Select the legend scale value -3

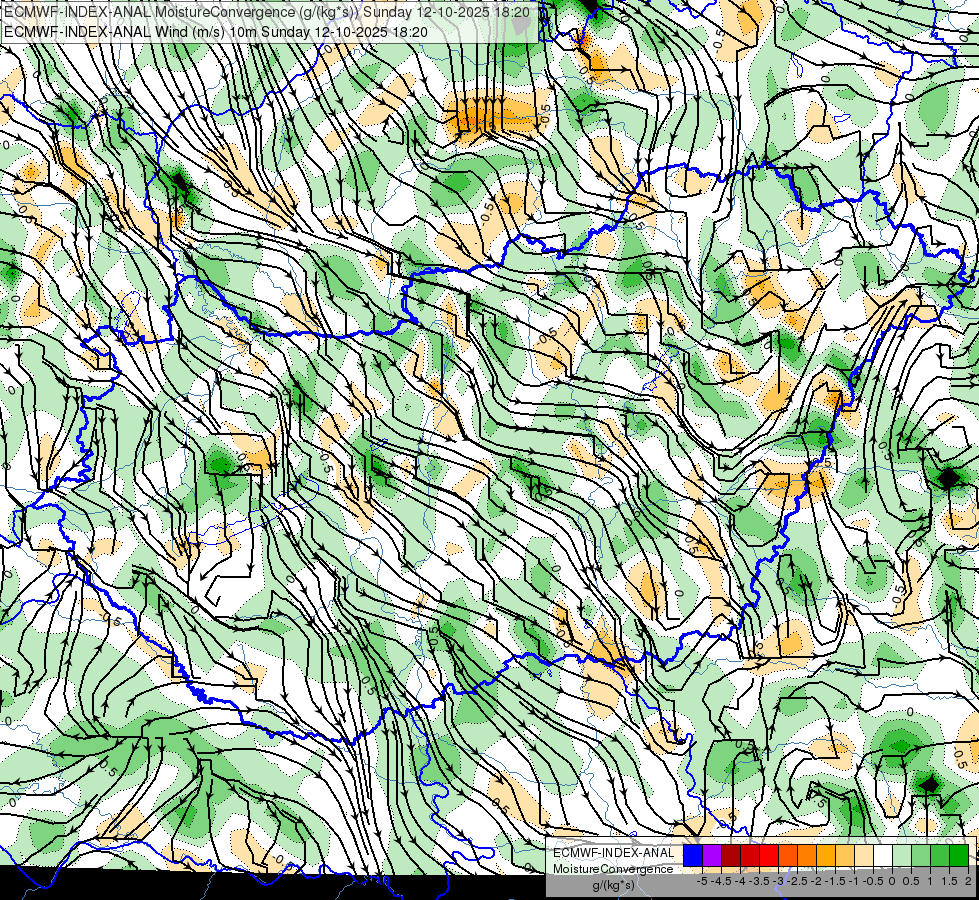[779, 881]
